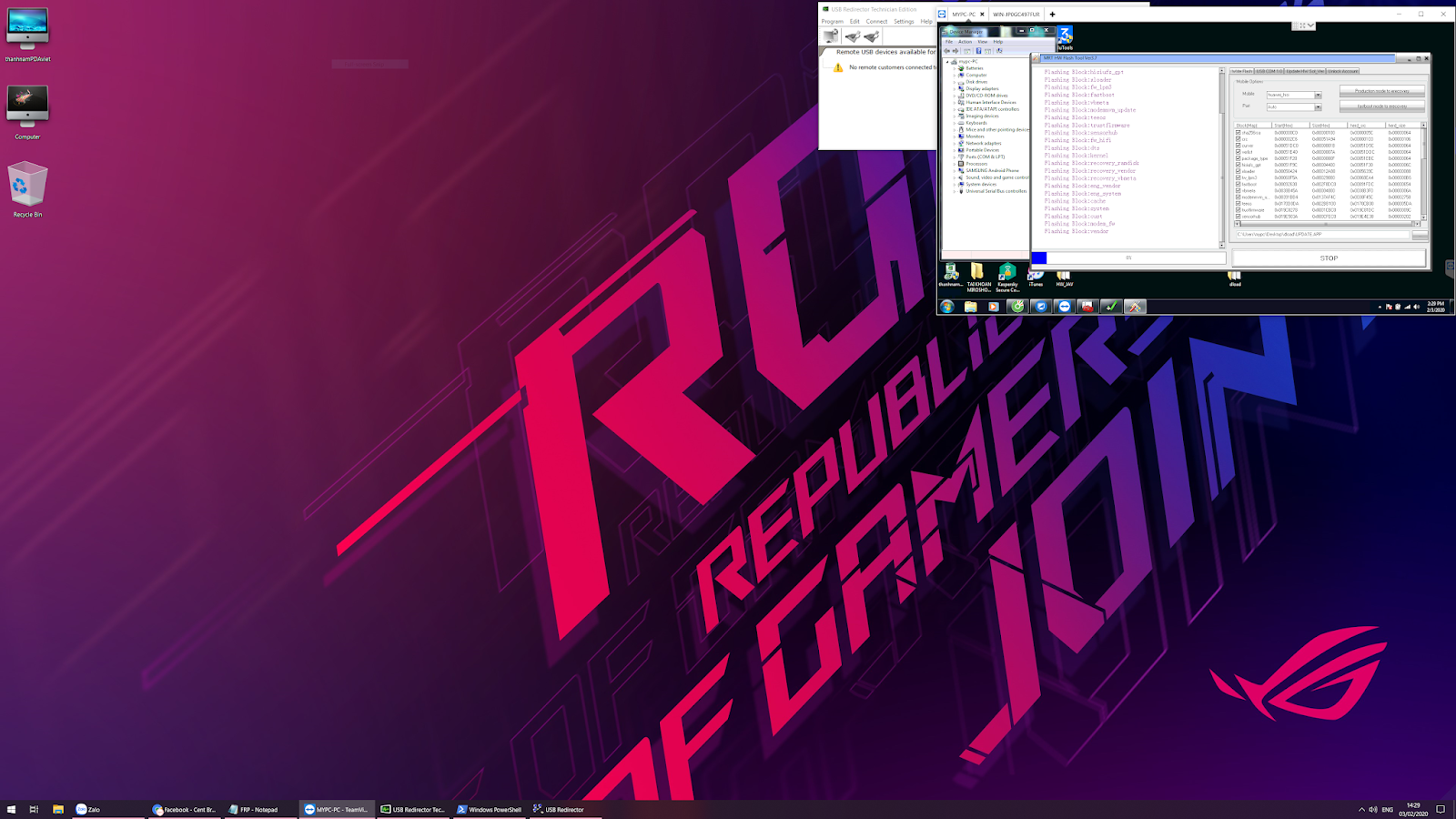This screenshot has height=819, width=1456.
Task: Click the STOP button in flash tool
Action: [1329, 258]
